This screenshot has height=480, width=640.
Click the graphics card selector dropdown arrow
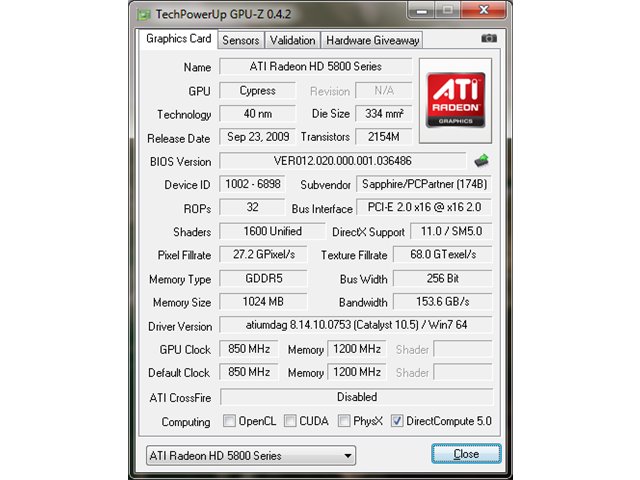[x=348, y=456]
